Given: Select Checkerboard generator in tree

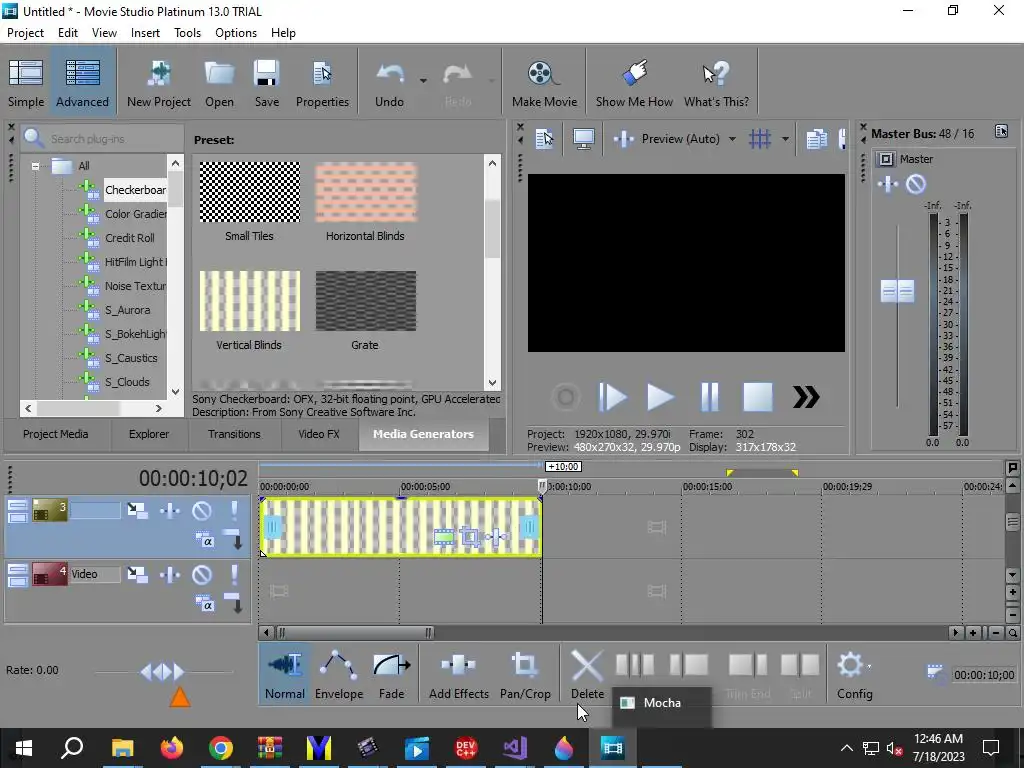Looking at the screenshot, I should coord(135,189).
